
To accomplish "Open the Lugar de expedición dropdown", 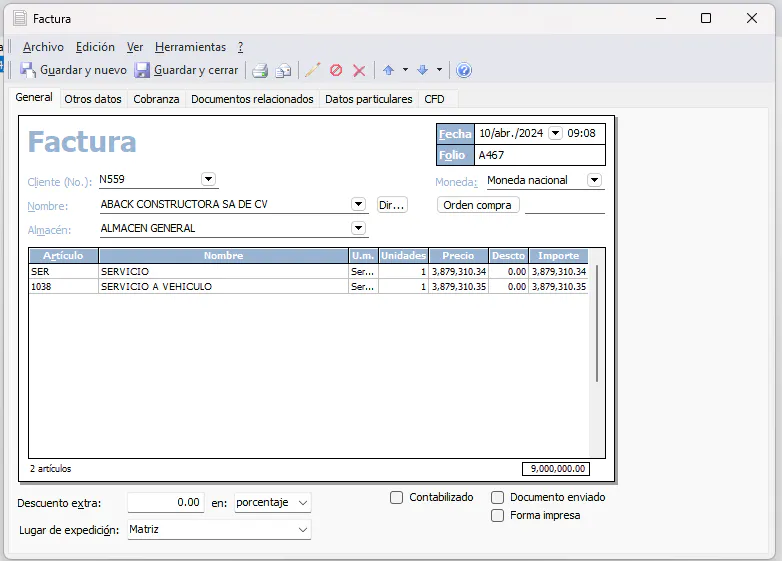I will tap(303, 530).
